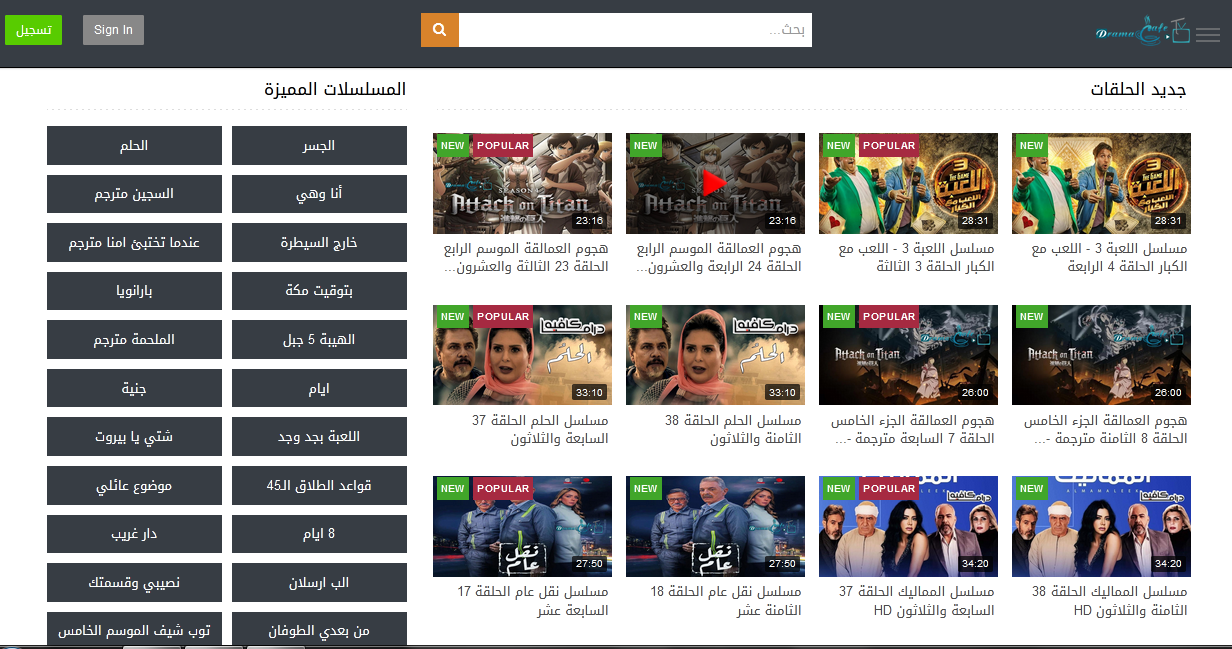Open thumbnail of المماليك الحلقة 38
This screenshot has width=1232, height=649.
(1101, 526)
